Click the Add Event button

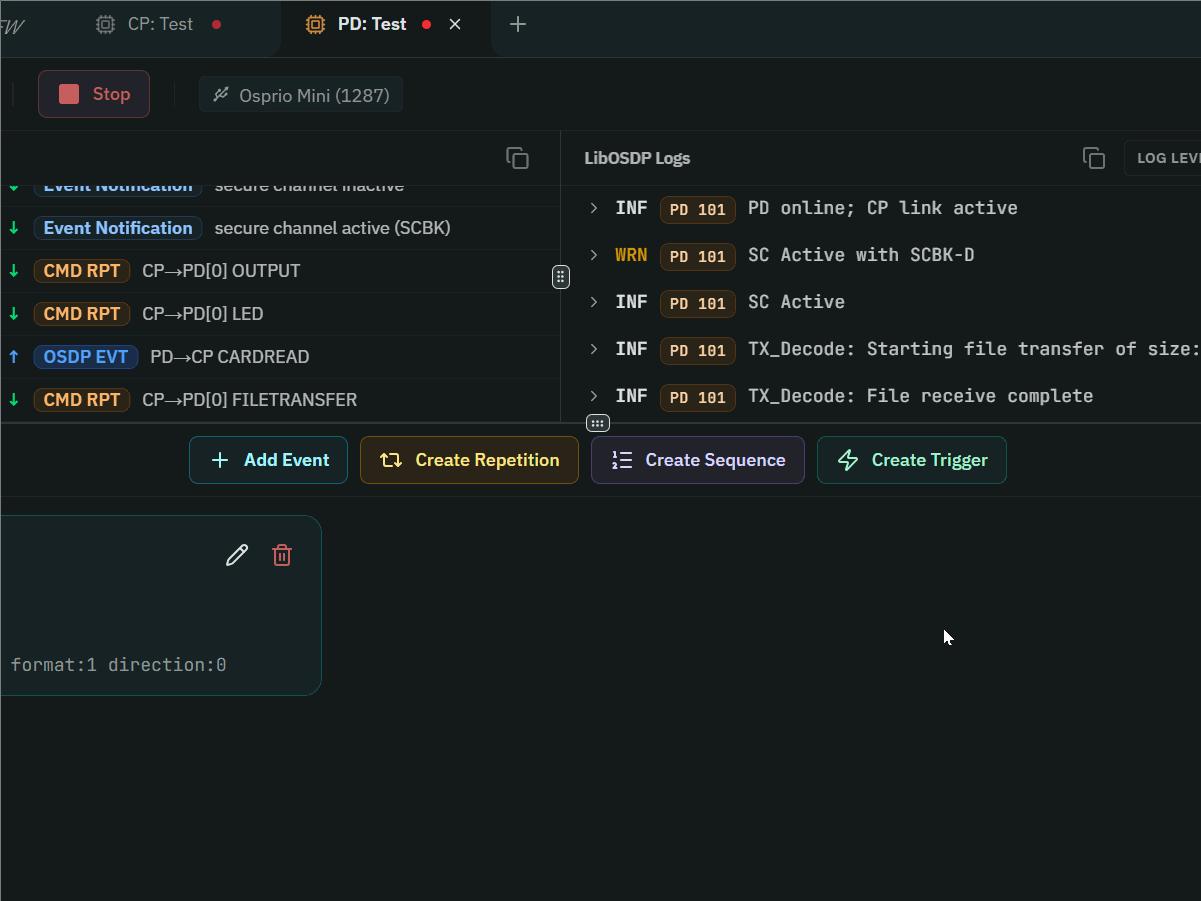click(x=268, y=460)
